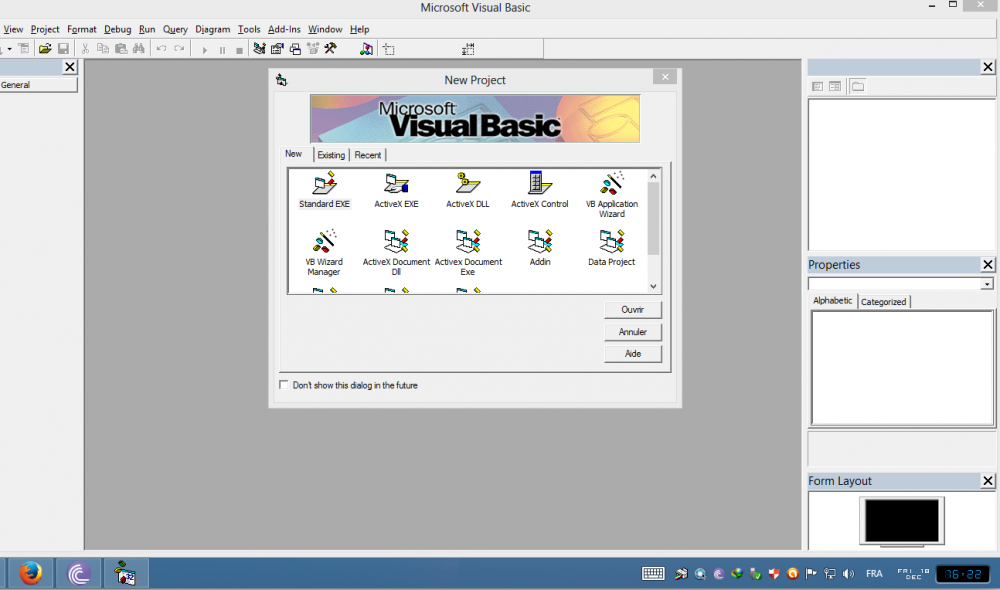
Task: Close the Form Layout panel
Action: pyautogui.click(x=988, y=481)
